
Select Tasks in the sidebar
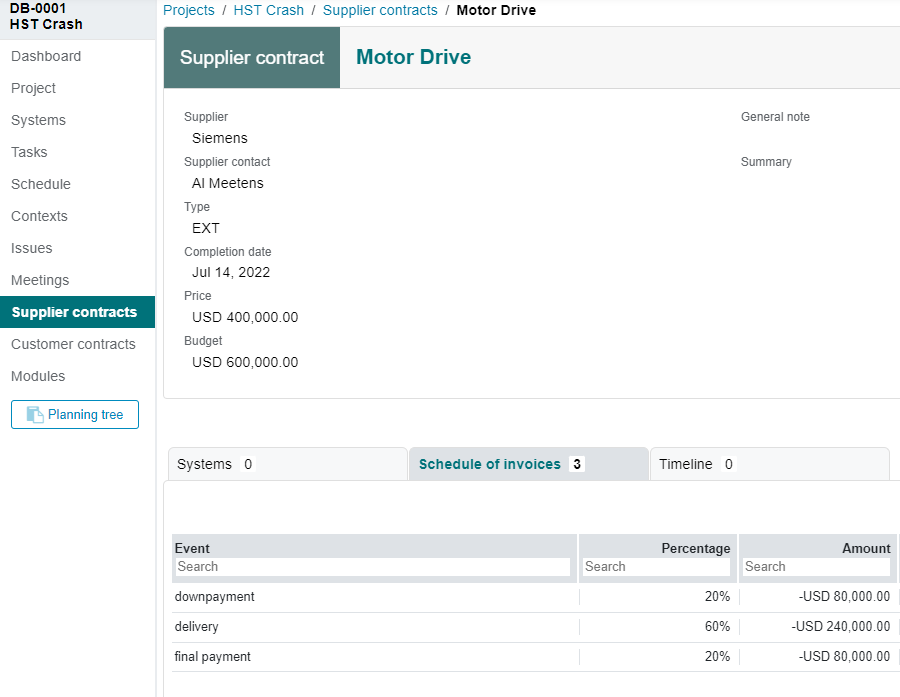pyautogui.click(x=29, y=152)
